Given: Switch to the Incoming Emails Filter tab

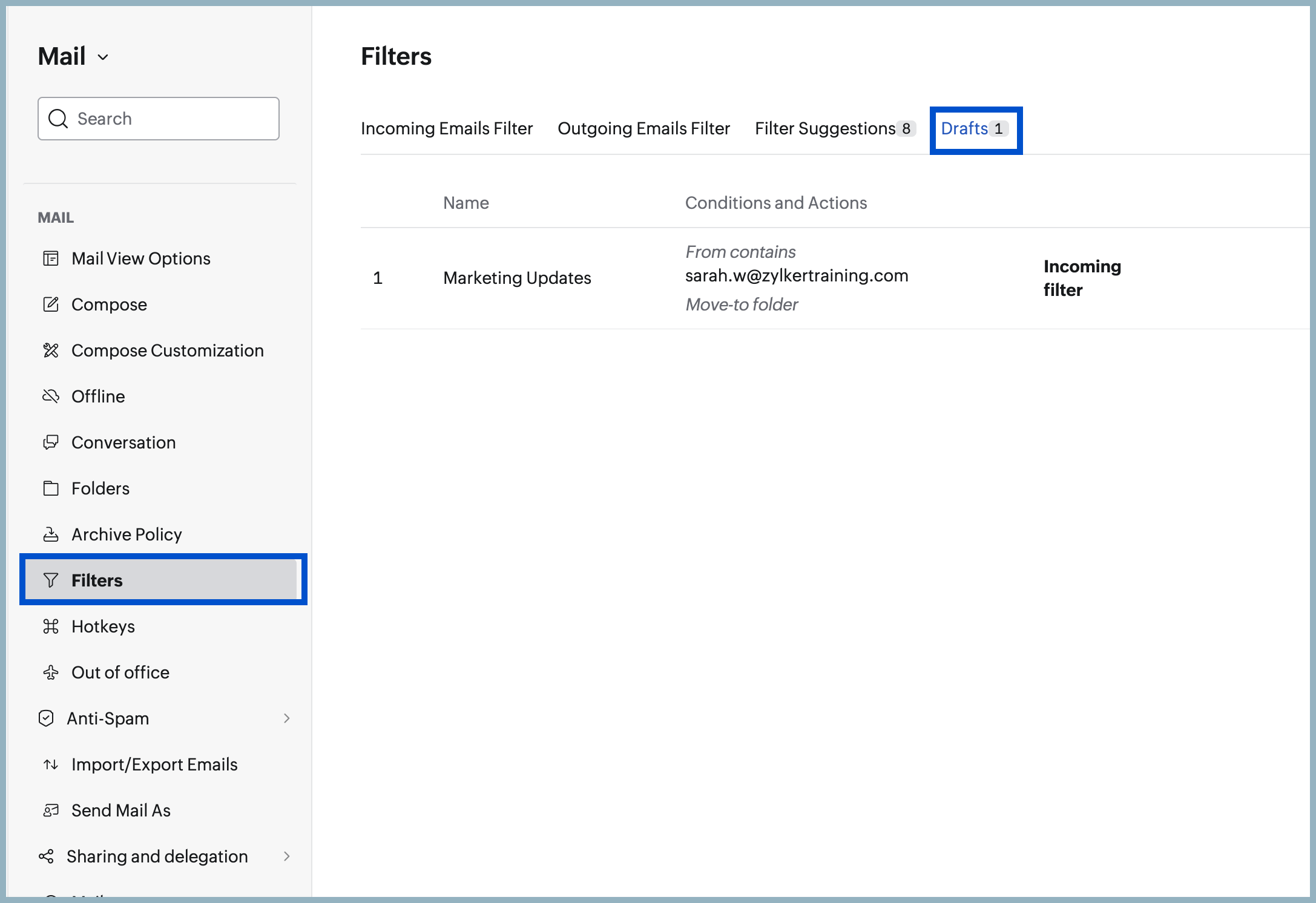Looking at the screenshot, I should (447, 128).
